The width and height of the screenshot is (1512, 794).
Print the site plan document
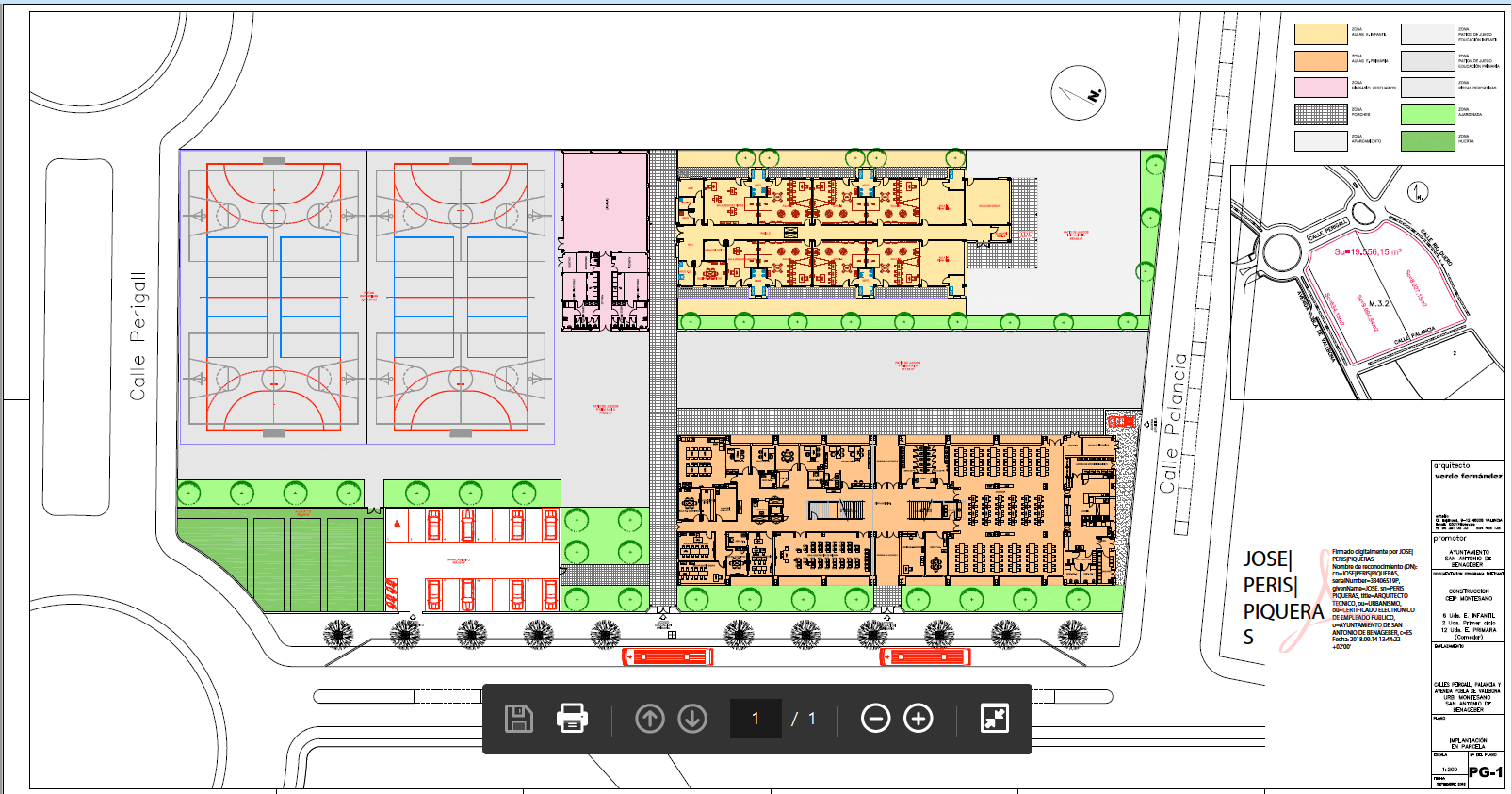pyautogui.click(x=572, y=719)
